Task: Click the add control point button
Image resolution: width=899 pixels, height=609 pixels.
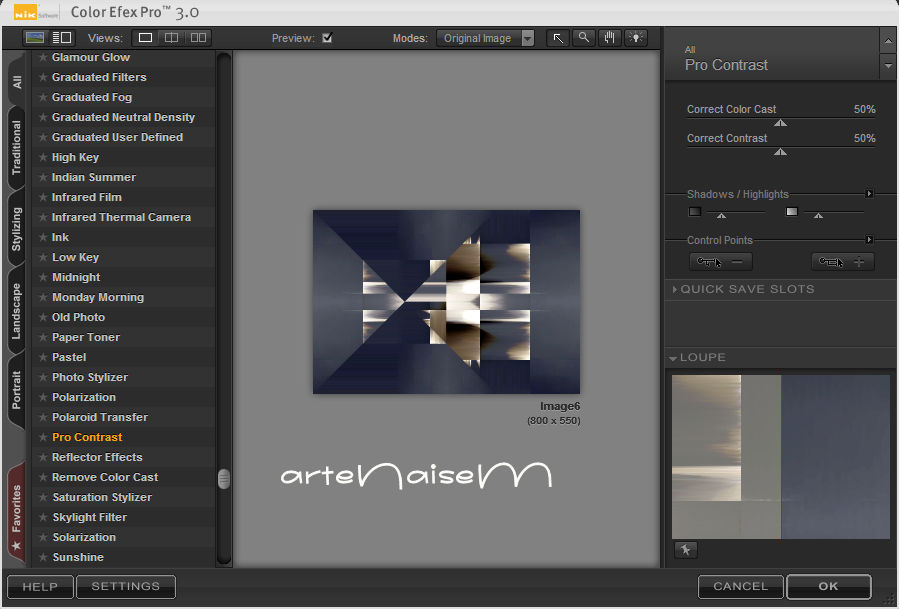Action: click(x=842, y=262)
